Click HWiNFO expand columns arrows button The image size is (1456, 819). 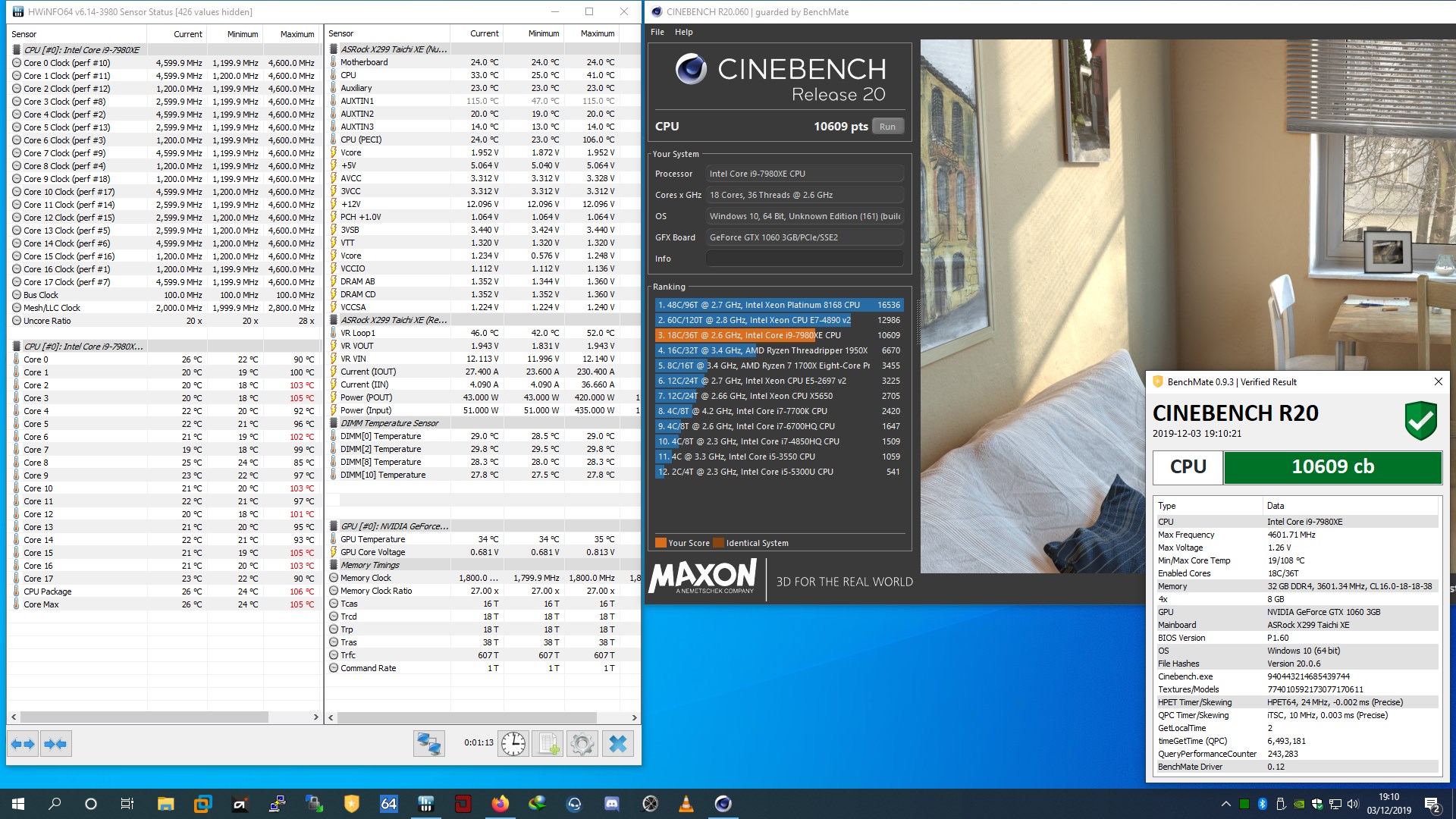pyautogui.click(x=24, y=744)
